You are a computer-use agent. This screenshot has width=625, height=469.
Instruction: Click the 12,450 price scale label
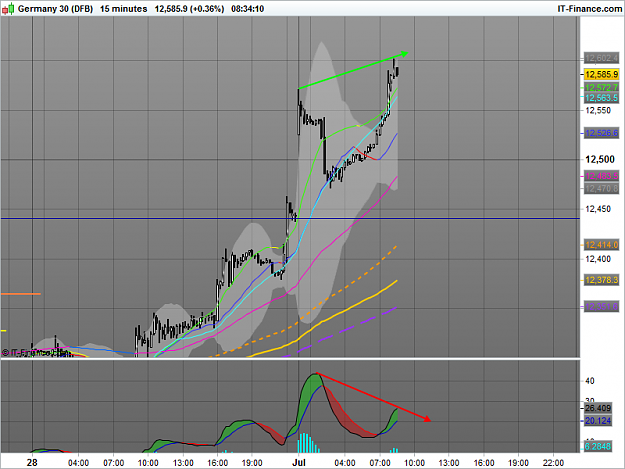598,209
